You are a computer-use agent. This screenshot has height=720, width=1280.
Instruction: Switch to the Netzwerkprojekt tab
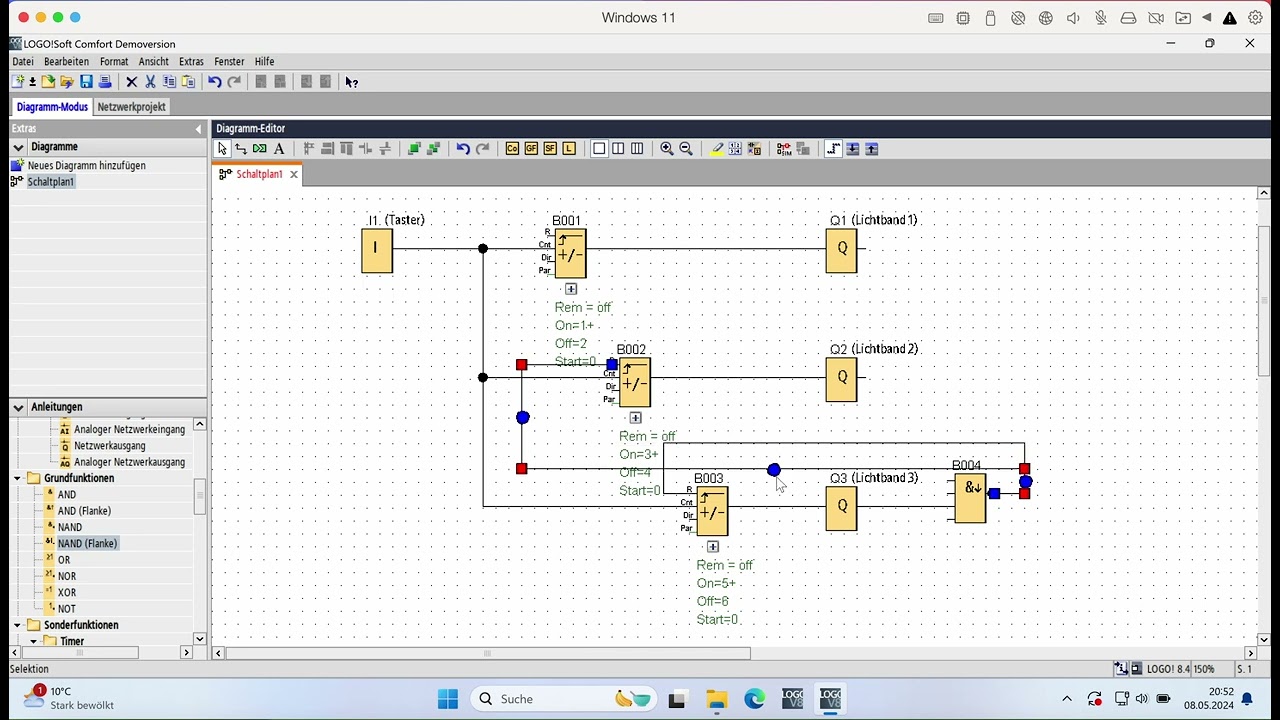[x=131, y=107]
